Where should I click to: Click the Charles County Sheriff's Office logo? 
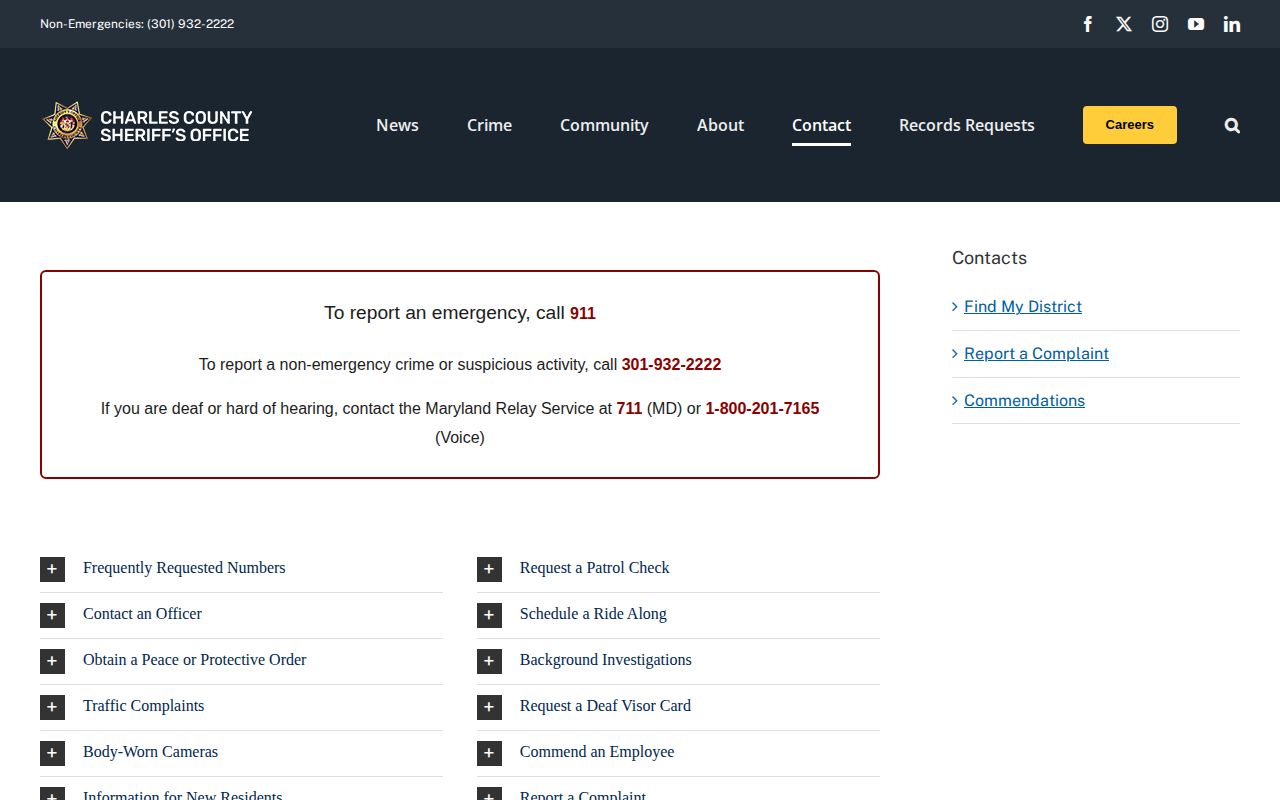(147, 125)
